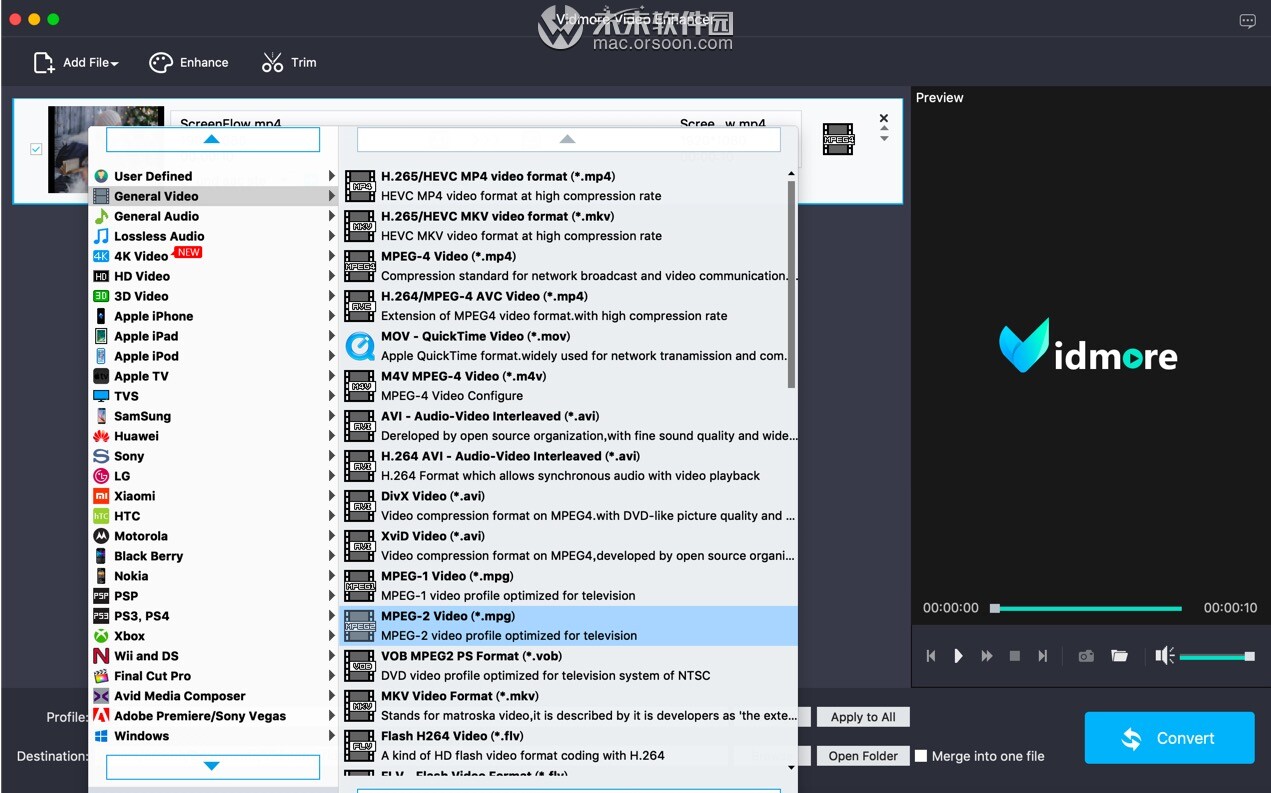Click the Lossless Audio music icon
Screen dimensions: 1271x793
pyautogui.click(x=101, y=236)
